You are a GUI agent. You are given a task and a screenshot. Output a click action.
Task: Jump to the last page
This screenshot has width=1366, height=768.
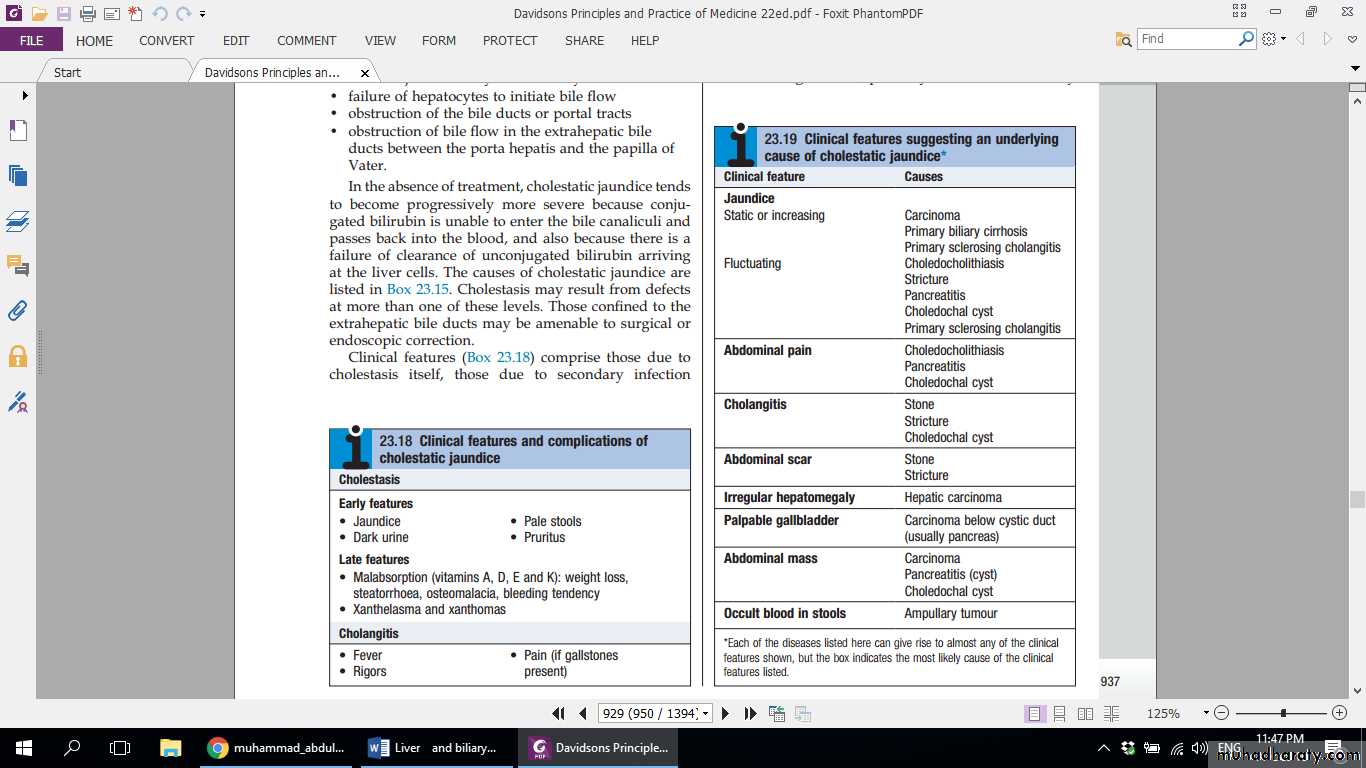click(x=750, y=713)
